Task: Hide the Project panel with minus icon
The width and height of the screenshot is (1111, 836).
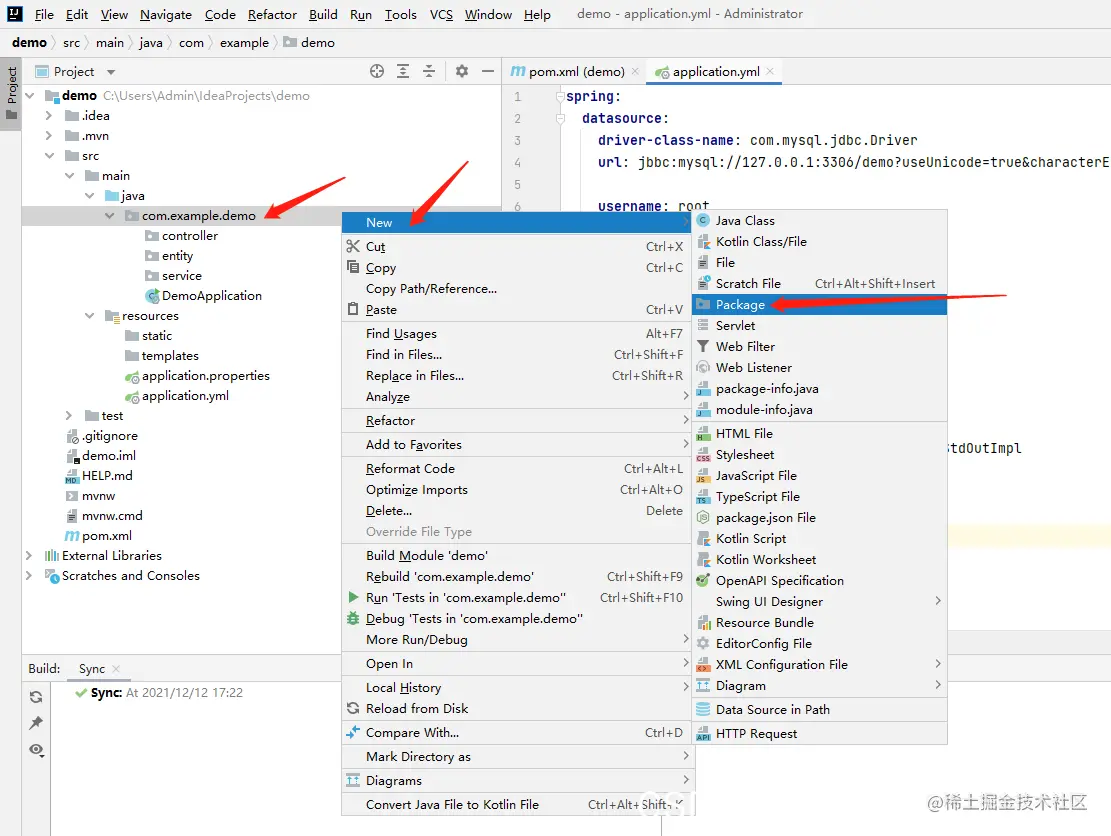Action: pyautogui.click(x=487, y=71)
